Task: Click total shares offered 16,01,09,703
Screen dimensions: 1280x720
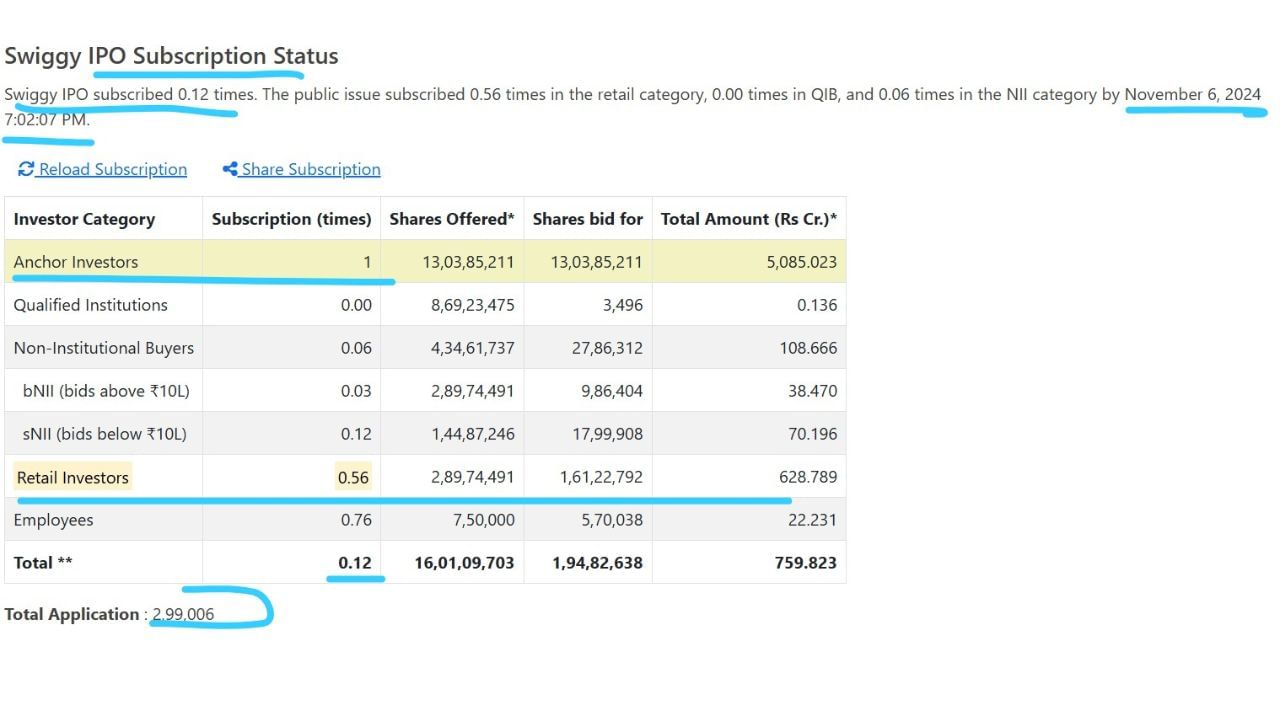Action: pos(465,563)
